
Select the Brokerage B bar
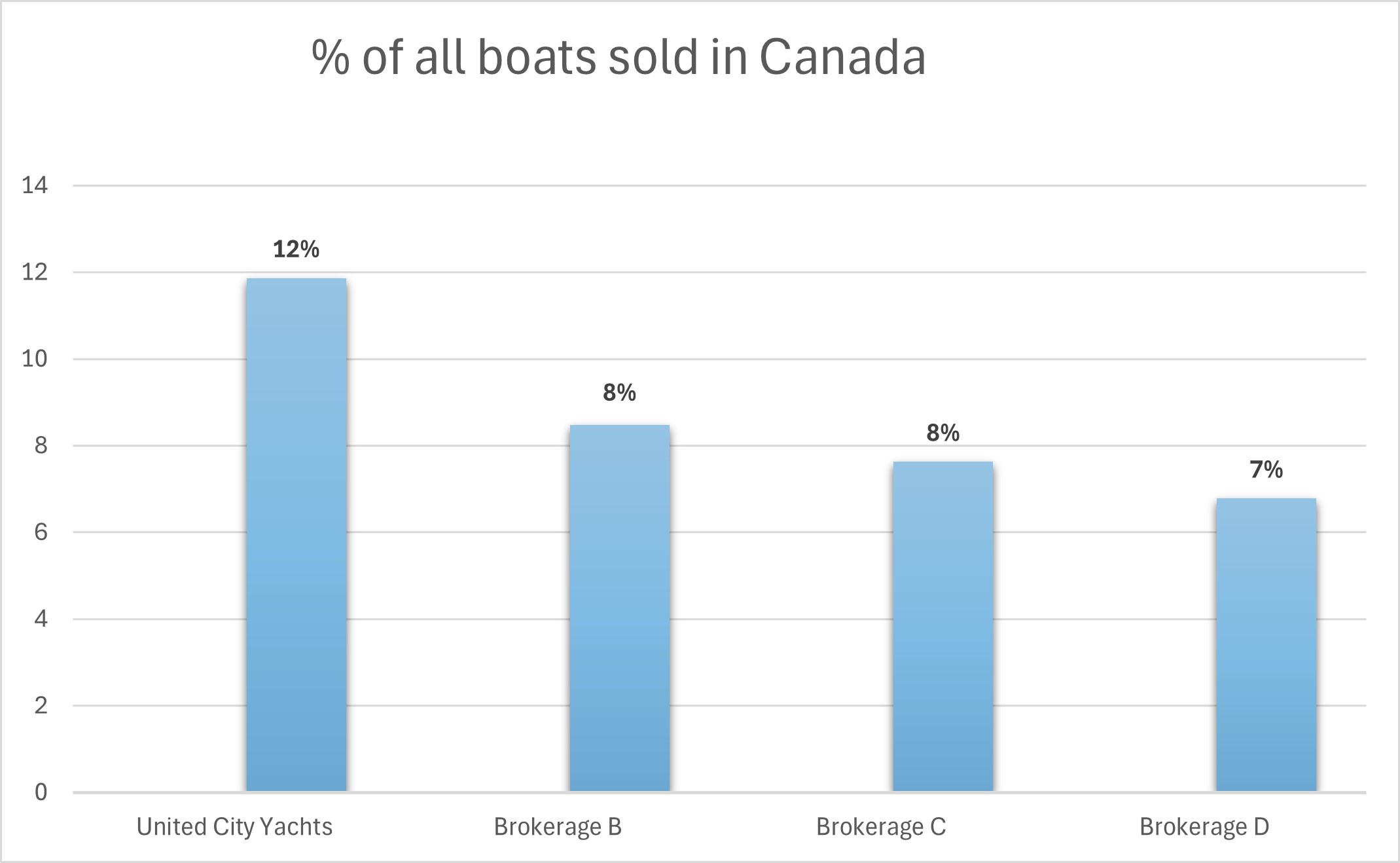click(619, 608)
